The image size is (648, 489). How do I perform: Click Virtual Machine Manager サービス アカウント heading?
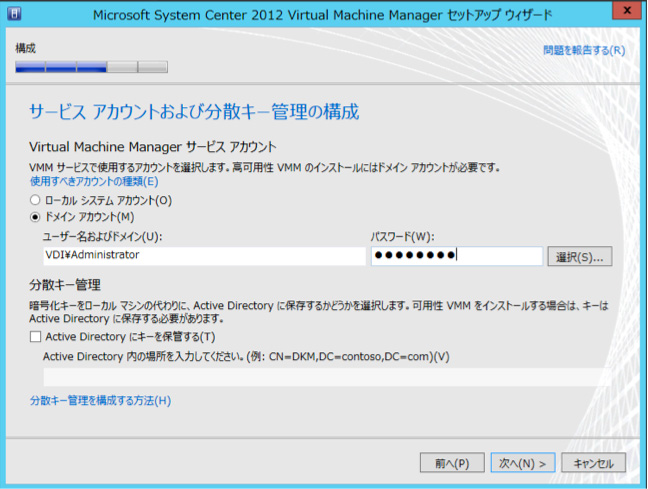point(152,147)
